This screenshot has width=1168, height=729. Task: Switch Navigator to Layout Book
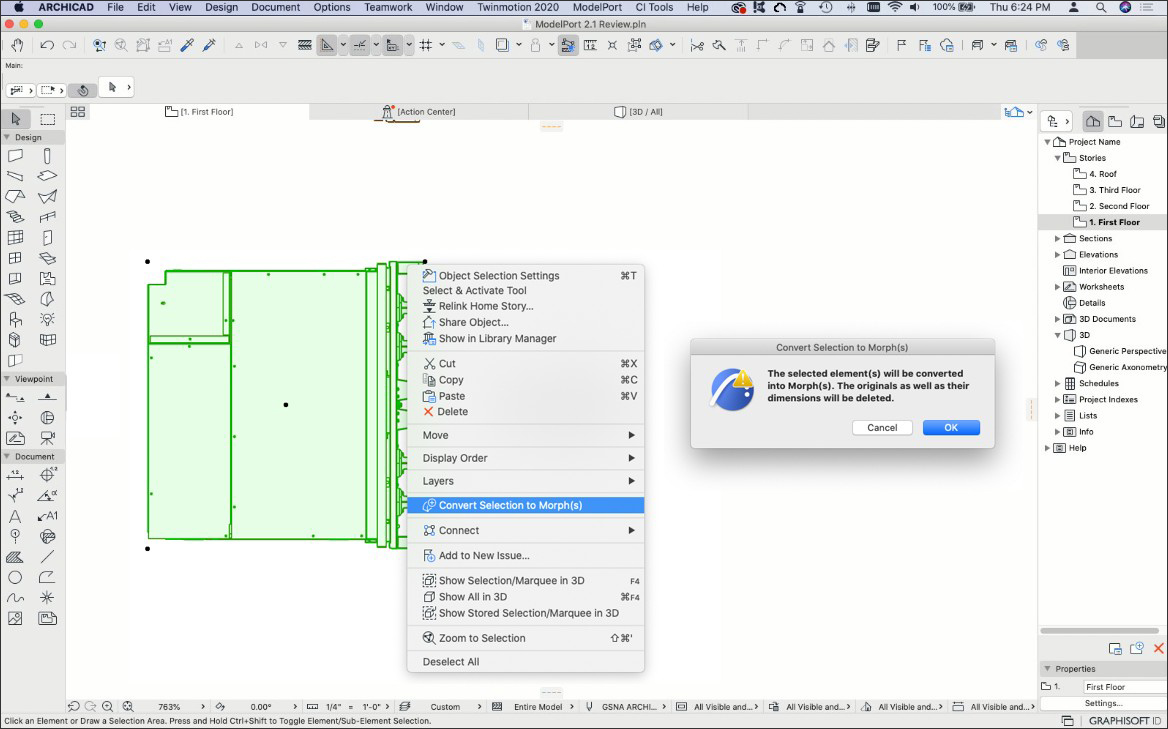pyautogui.click(x=1137, y=121)
